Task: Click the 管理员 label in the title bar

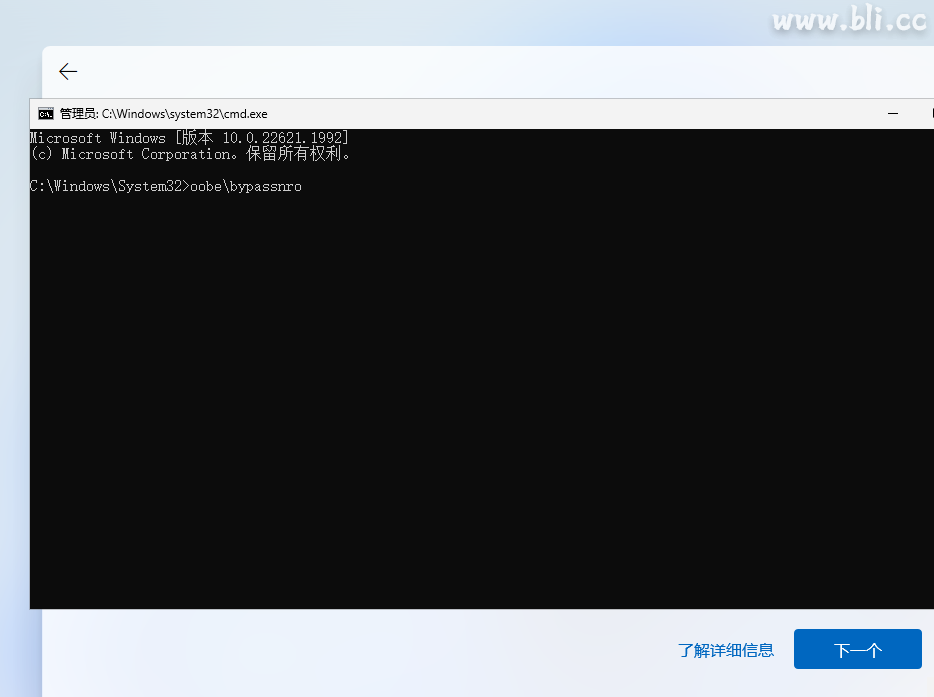Action: (77, 113)
